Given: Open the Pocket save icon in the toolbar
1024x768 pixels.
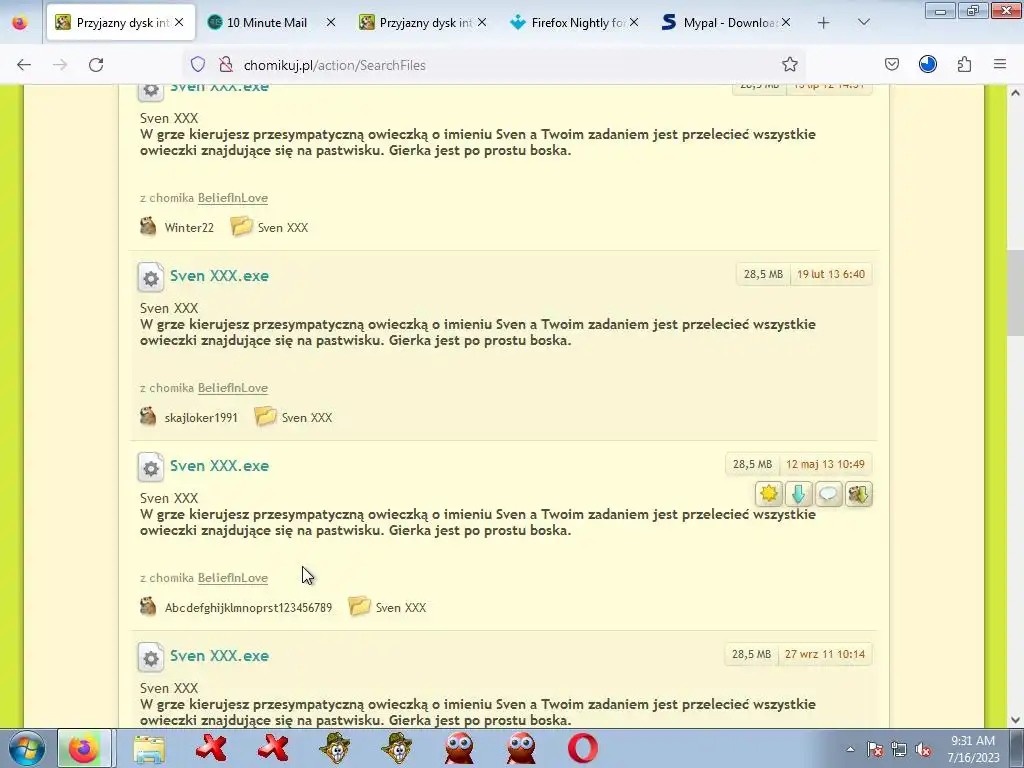Looking at the screenshot, I should tap(891, 64).
